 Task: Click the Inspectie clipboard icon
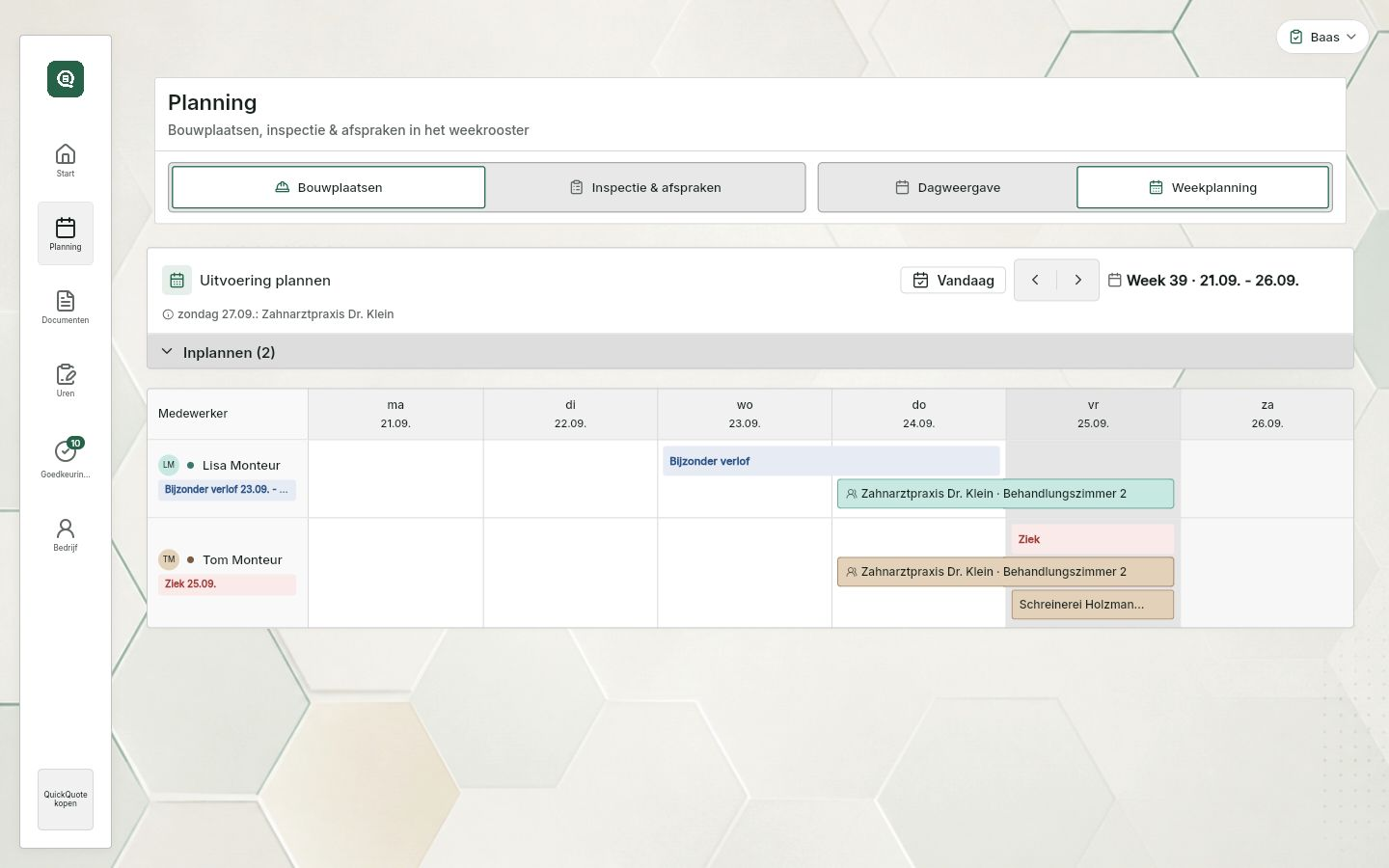click(x=577, y=187)
